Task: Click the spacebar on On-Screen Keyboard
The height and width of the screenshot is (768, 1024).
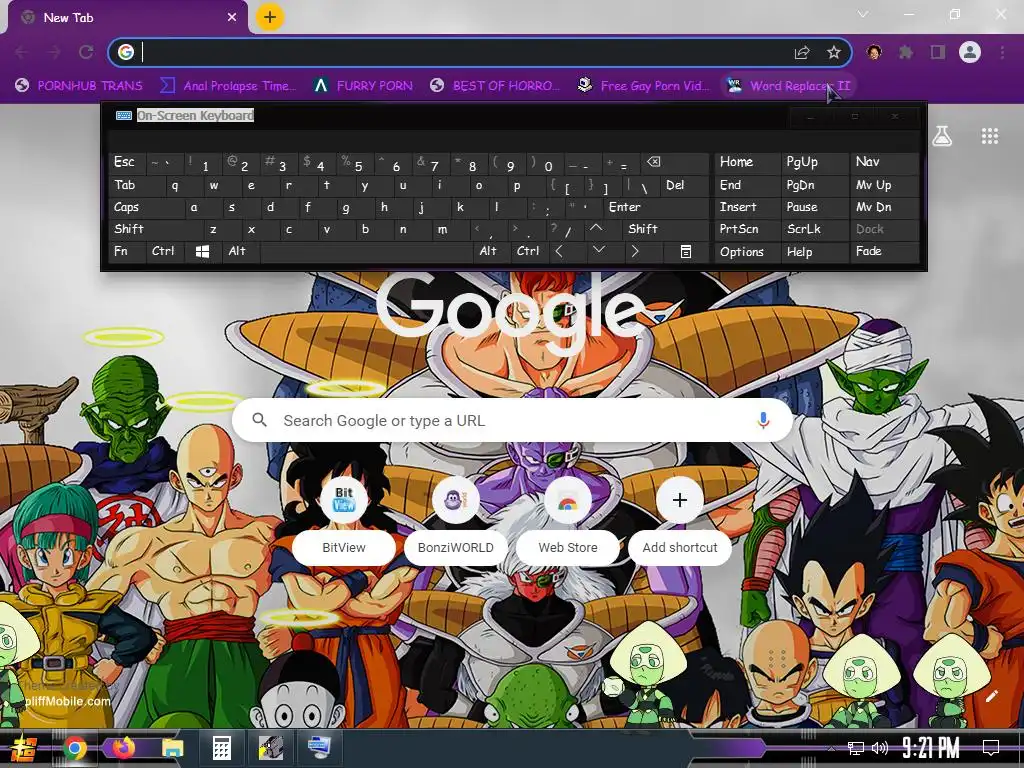Action: point(367,251)
